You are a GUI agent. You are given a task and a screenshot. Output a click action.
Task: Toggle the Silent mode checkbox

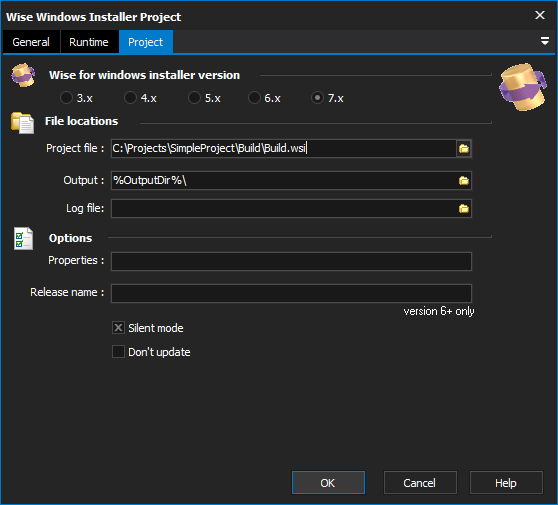[x=118, y=328]
